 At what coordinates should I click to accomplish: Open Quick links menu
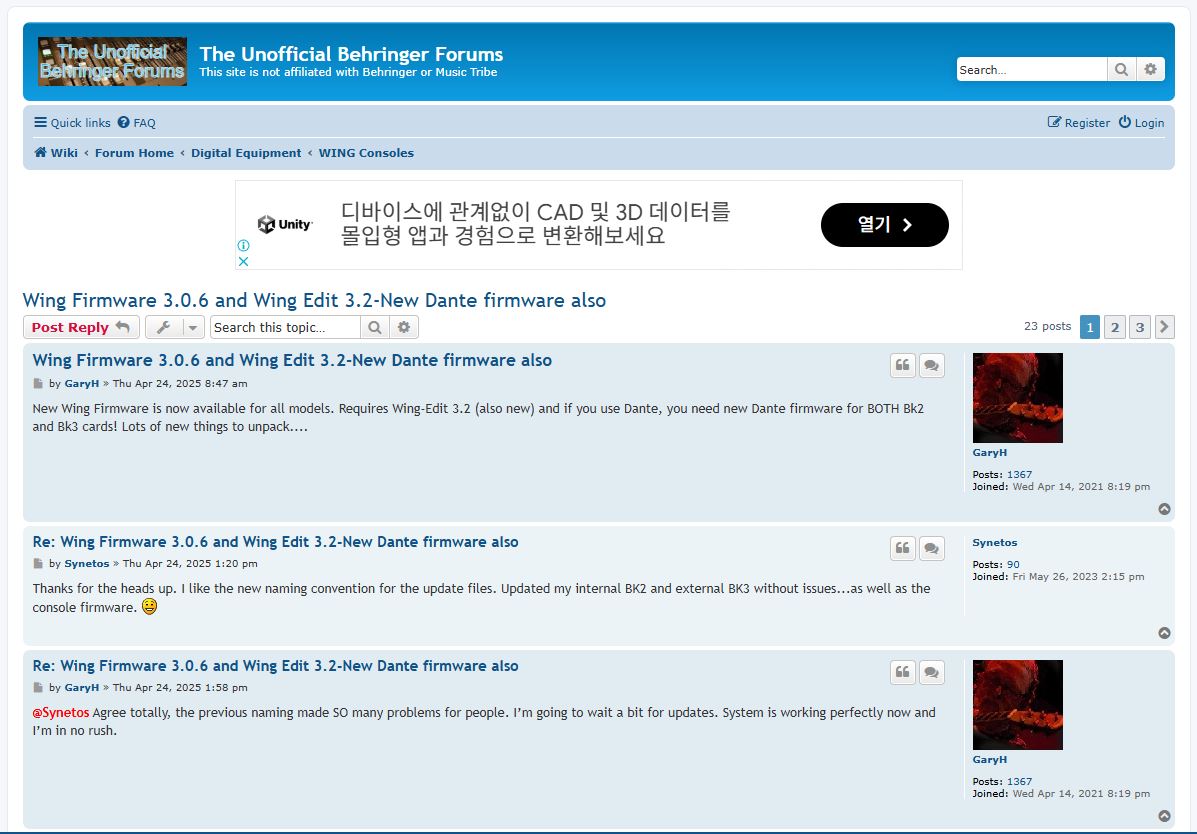point(71,122)
